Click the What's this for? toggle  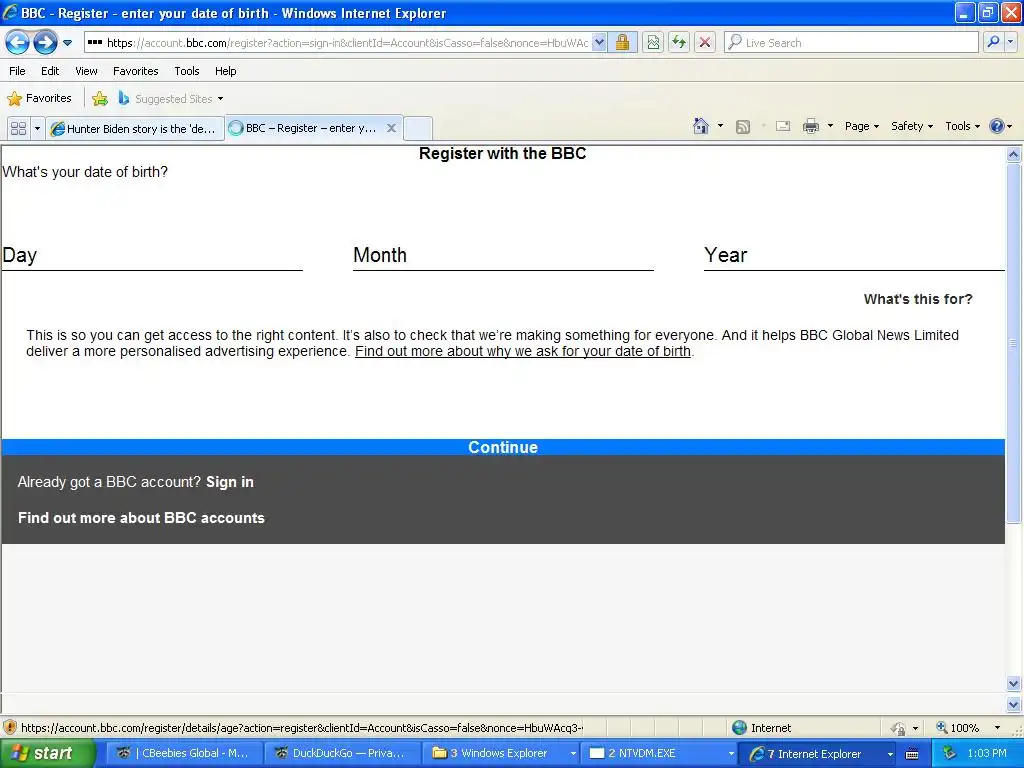918,299
